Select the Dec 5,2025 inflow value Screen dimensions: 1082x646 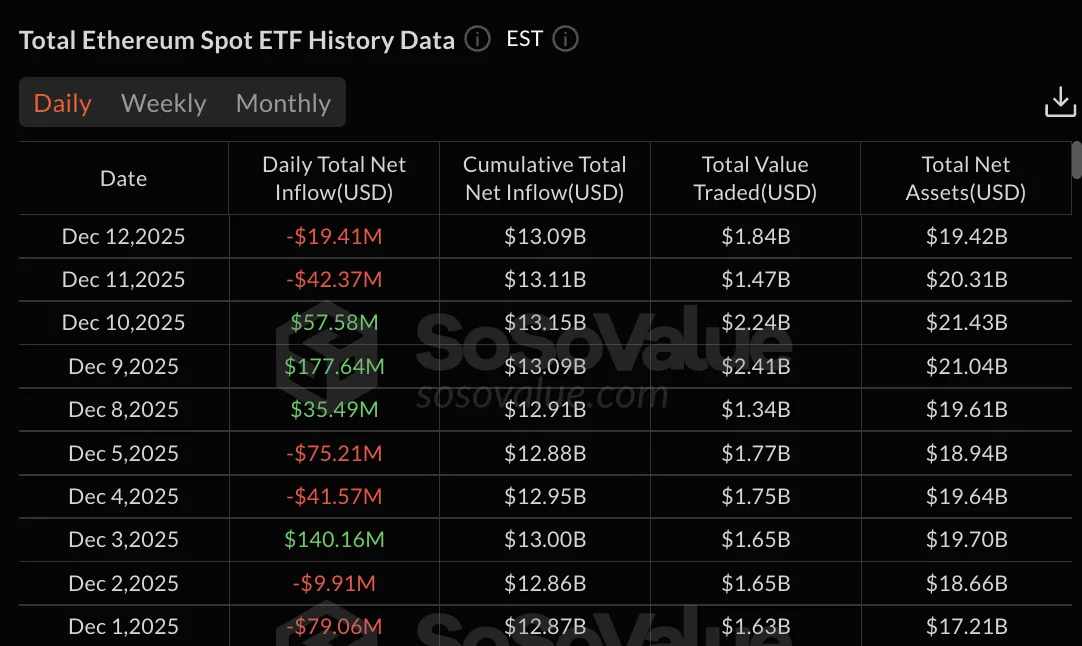[334, 453]
